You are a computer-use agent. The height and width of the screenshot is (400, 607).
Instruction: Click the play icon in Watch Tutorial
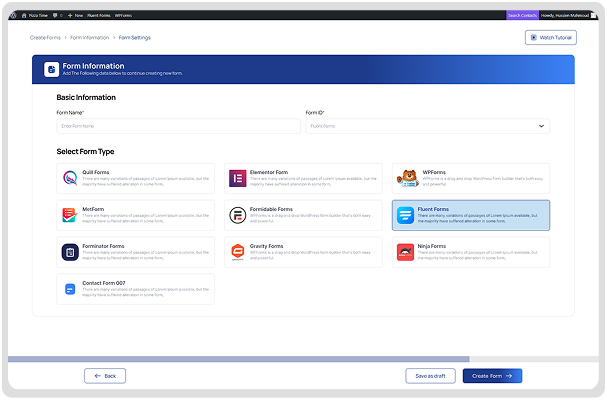click(533, 38)
